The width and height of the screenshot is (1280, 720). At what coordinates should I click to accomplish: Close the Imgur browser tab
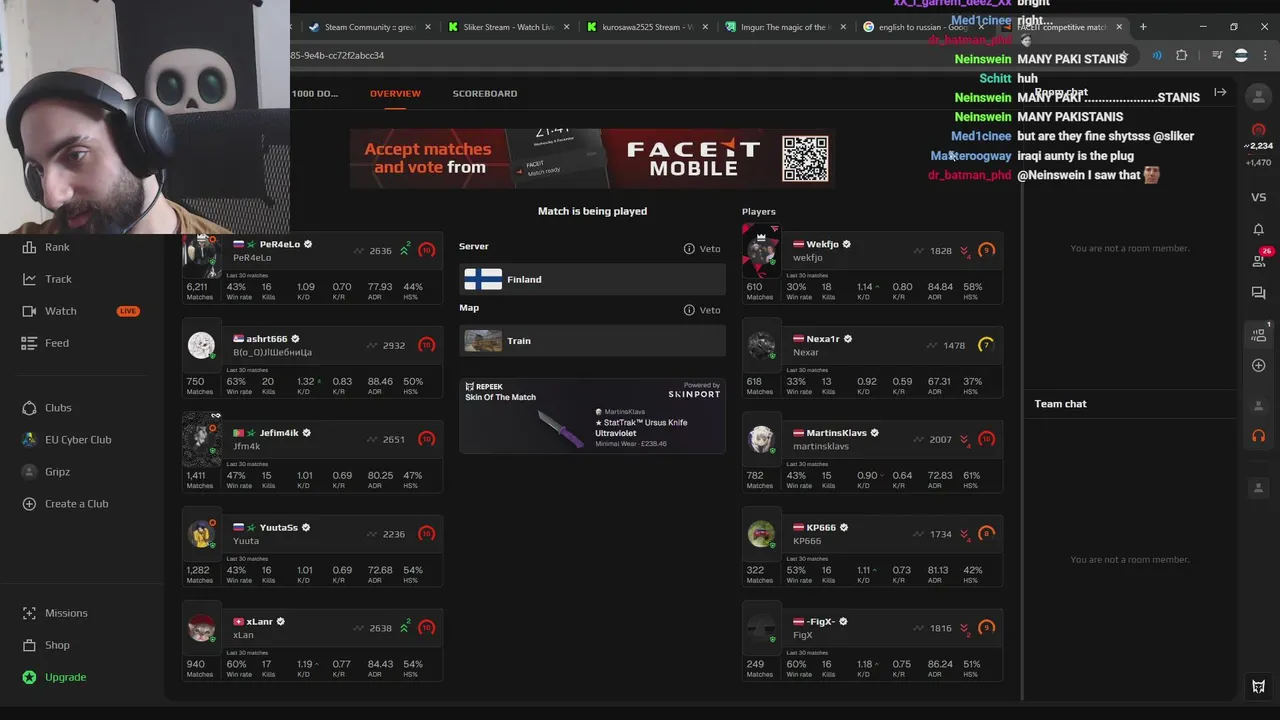click(x=843, y=27)
